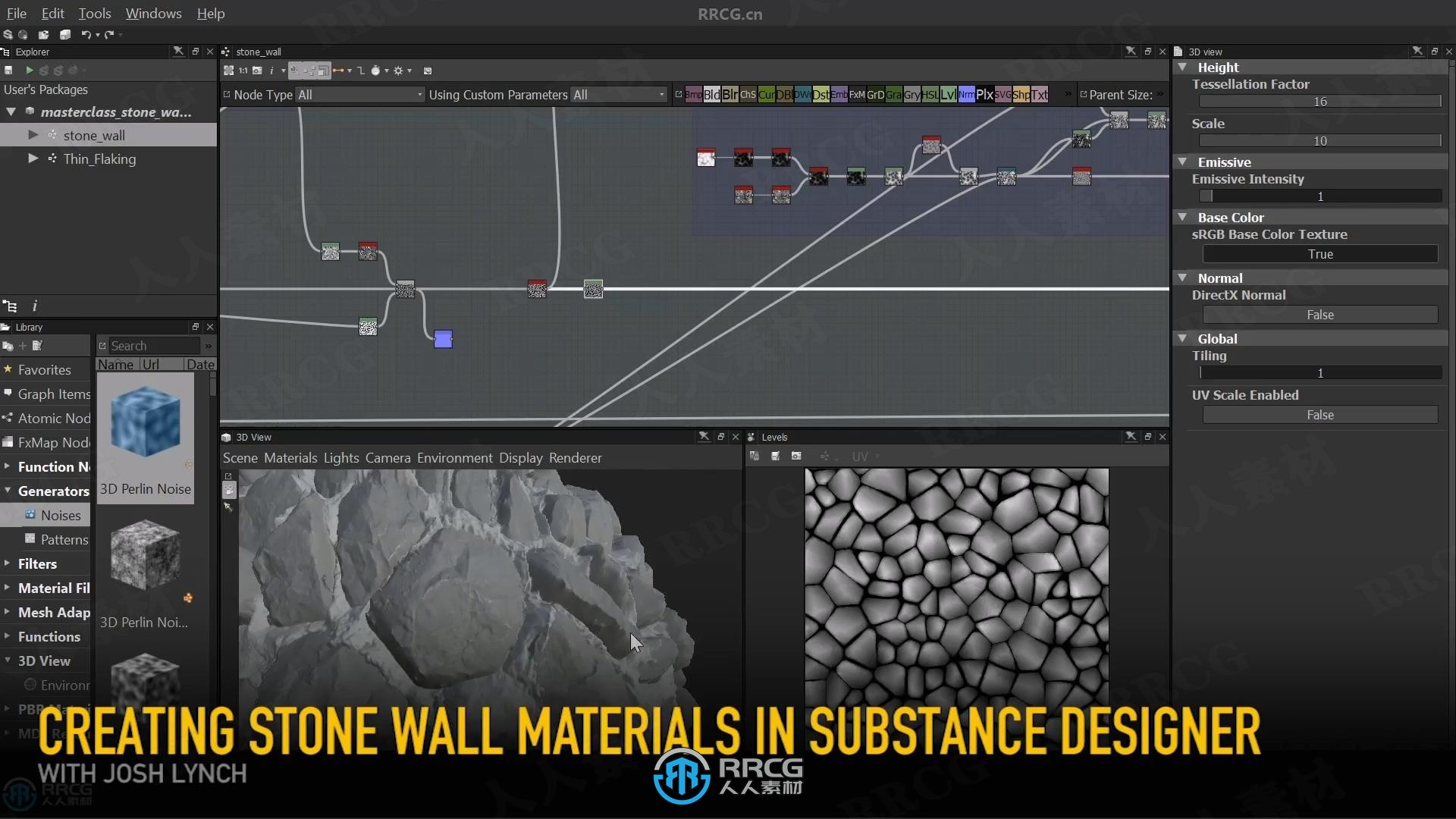This screenshot has height=819, width=1456.
Task: Collapse the Height section in 3D view properties
Action: click(1182, 67)
